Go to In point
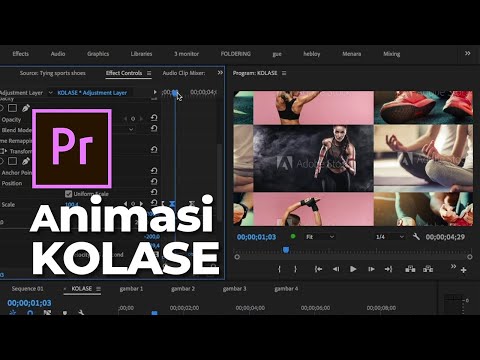The width and height of the screenshot is (480, 360). pos(318,269)
